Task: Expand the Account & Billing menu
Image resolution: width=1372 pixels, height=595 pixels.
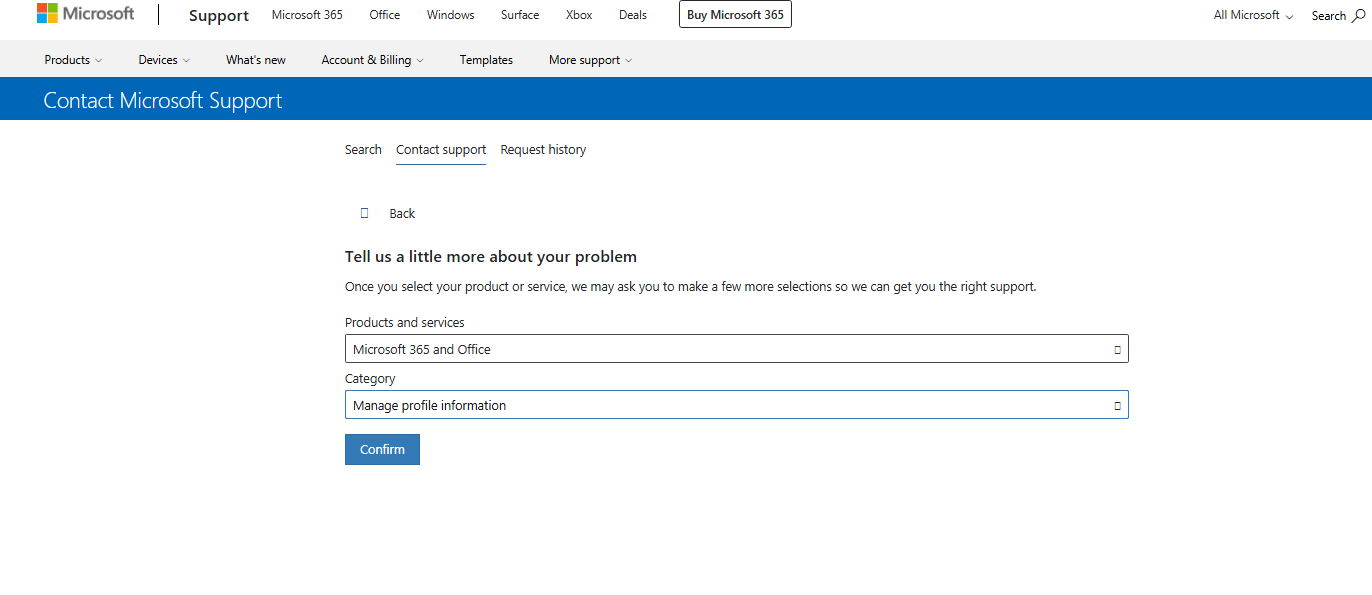Action: pos(372,60)
